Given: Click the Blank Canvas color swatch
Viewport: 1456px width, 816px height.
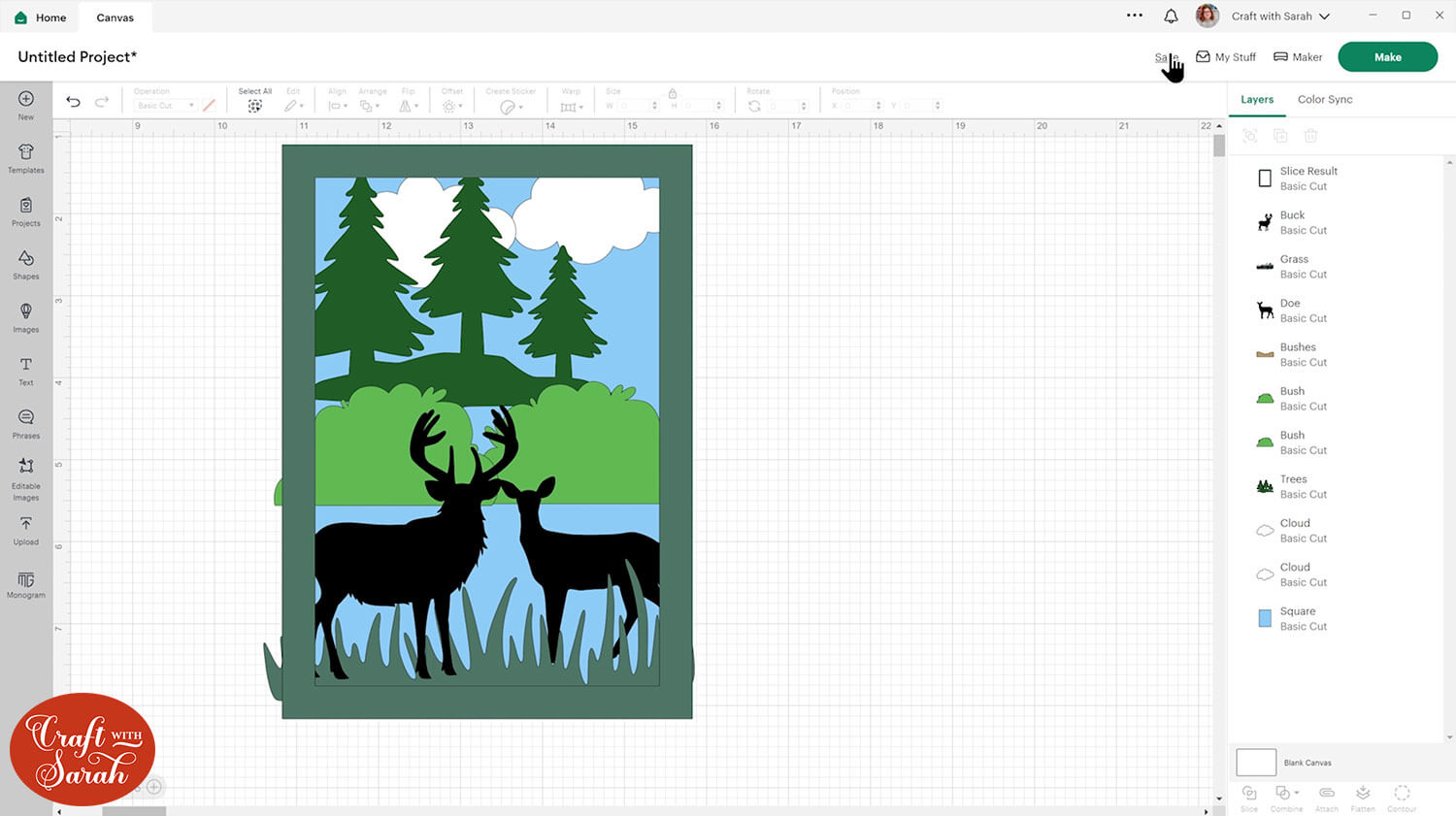Looking at the screenshot, I should click(1255, 763).
